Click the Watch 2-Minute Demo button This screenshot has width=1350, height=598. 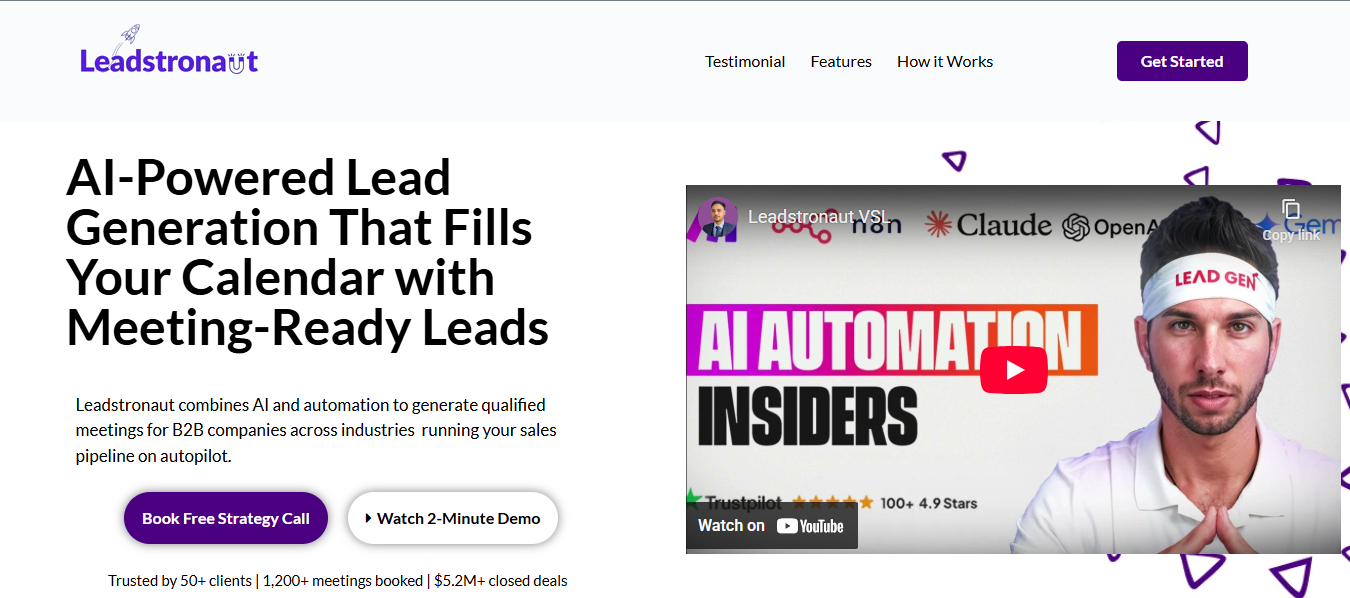[452, 518]
